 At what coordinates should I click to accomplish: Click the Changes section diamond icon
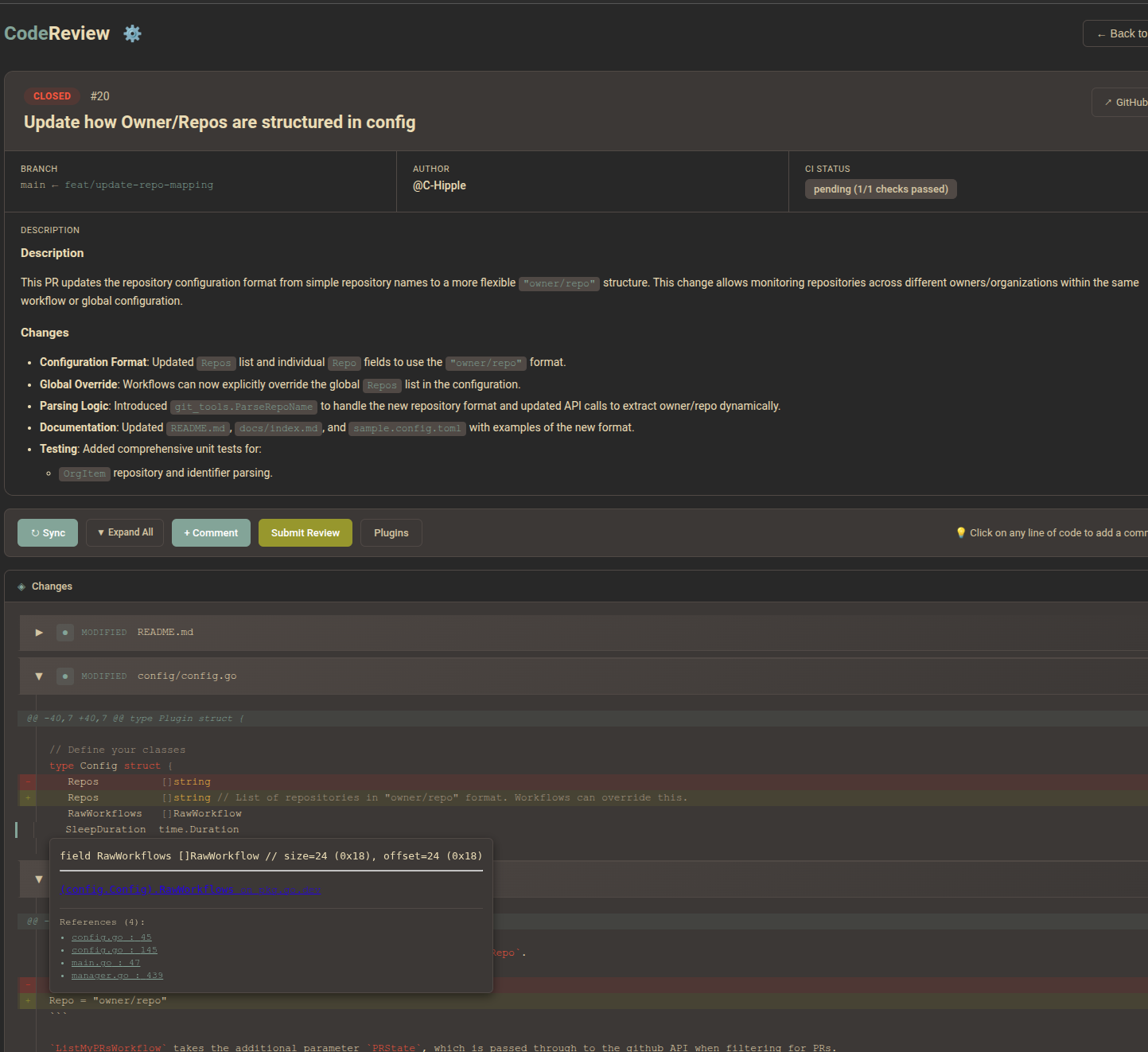[21, 586]
